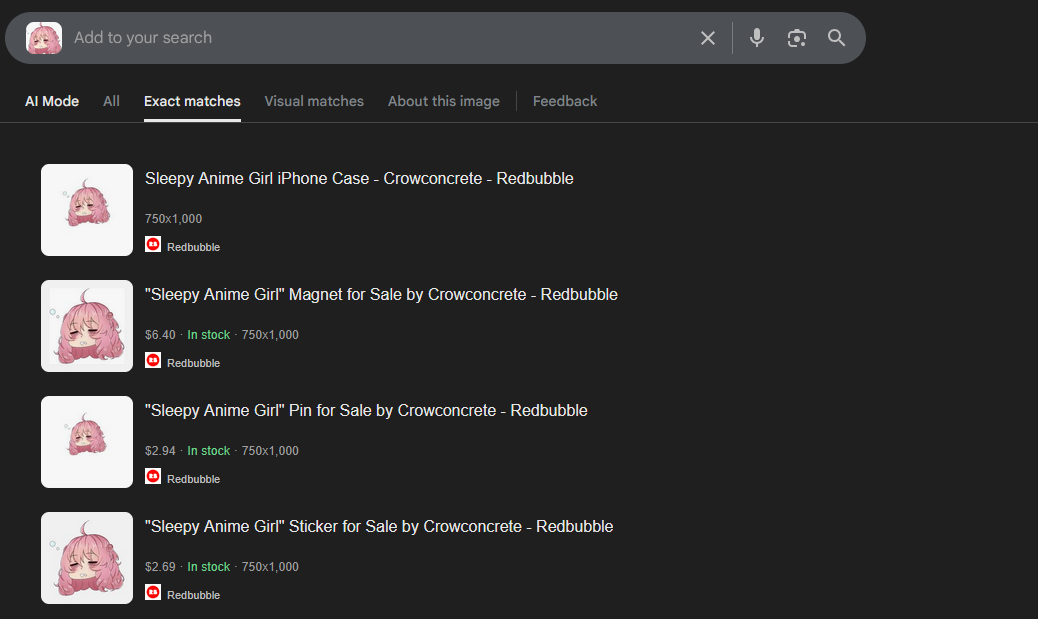This screenshot has width=1038, height=619.
Task: Switch to AI Mode tab
Action: point(52,101)
